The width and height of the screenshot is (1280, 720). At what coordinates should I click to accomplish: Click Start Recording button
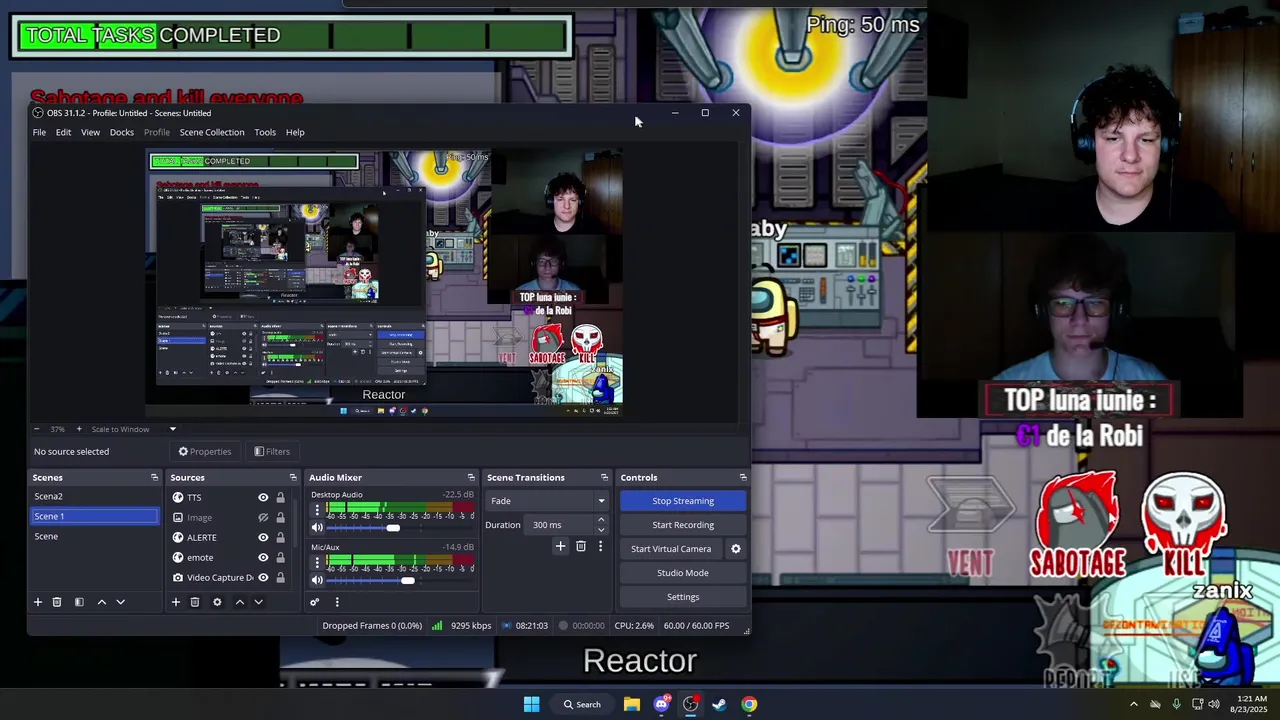coord(683,525)
